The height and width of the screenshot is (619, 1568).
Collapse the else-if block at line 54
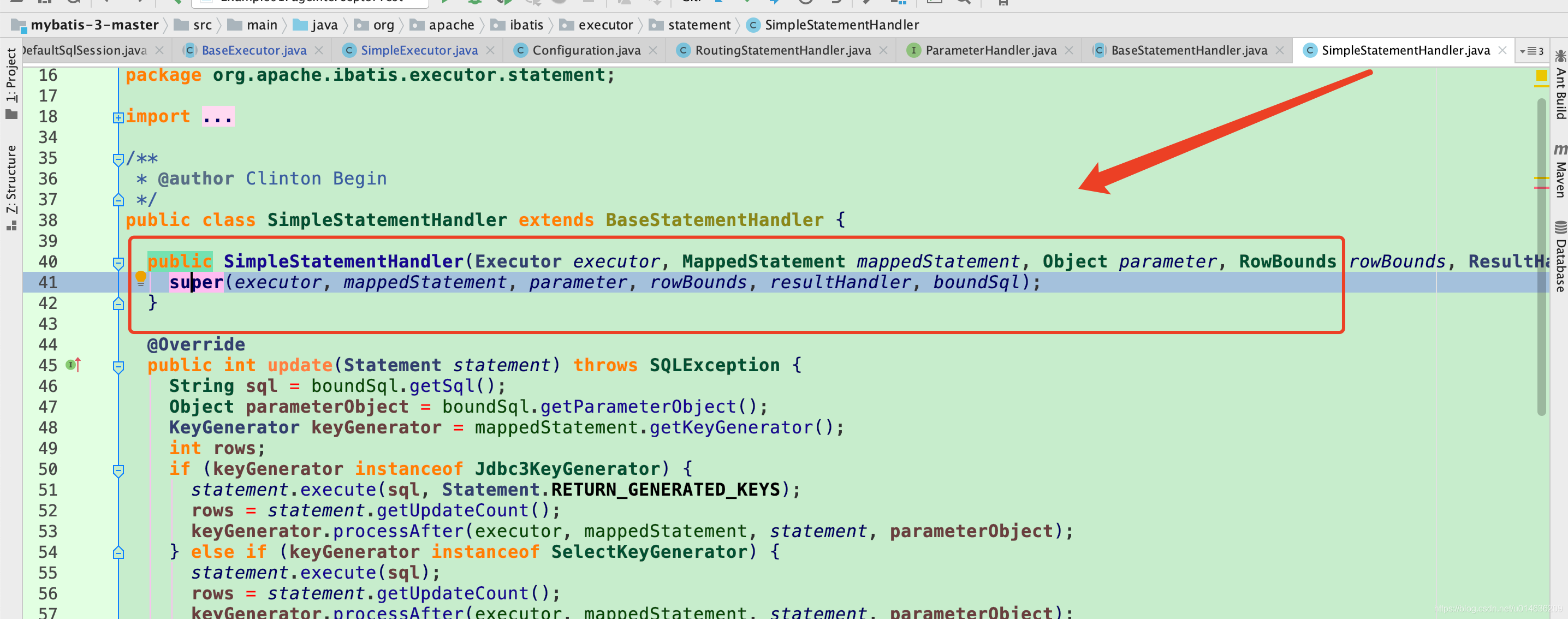pyautogui.click(x=118, y=552)
